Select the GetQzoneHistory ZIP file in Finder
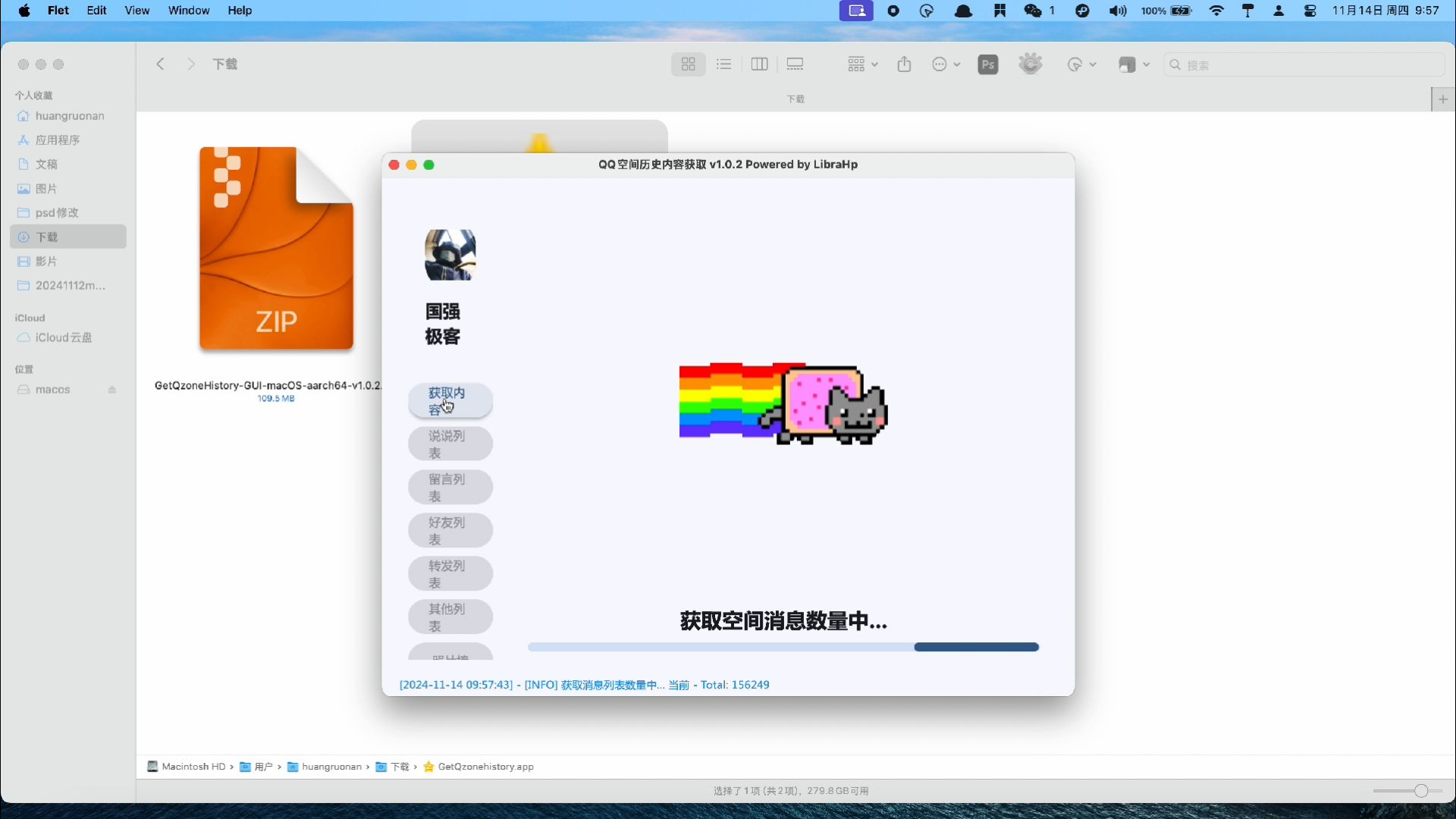Screen dimensions: 1456x819 276,249
